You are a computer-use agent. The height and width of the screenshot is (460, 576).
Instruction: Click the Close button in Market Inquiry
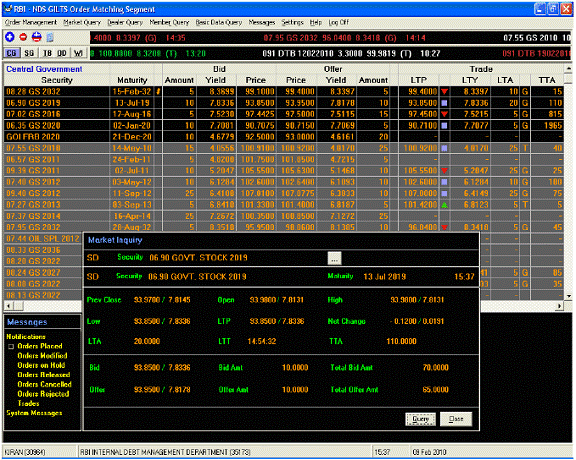coord(456,419)
